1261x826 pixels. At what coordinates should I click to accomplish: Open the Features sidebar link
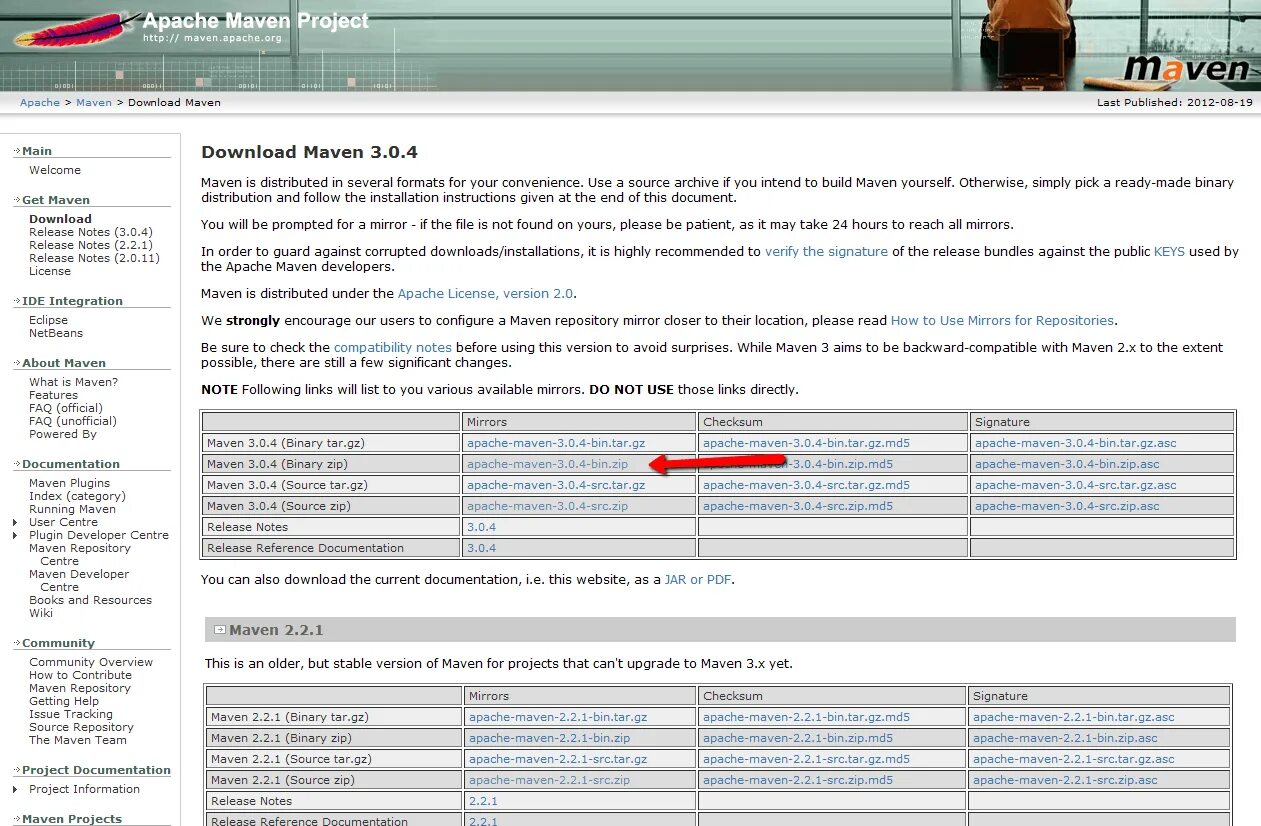53,395
